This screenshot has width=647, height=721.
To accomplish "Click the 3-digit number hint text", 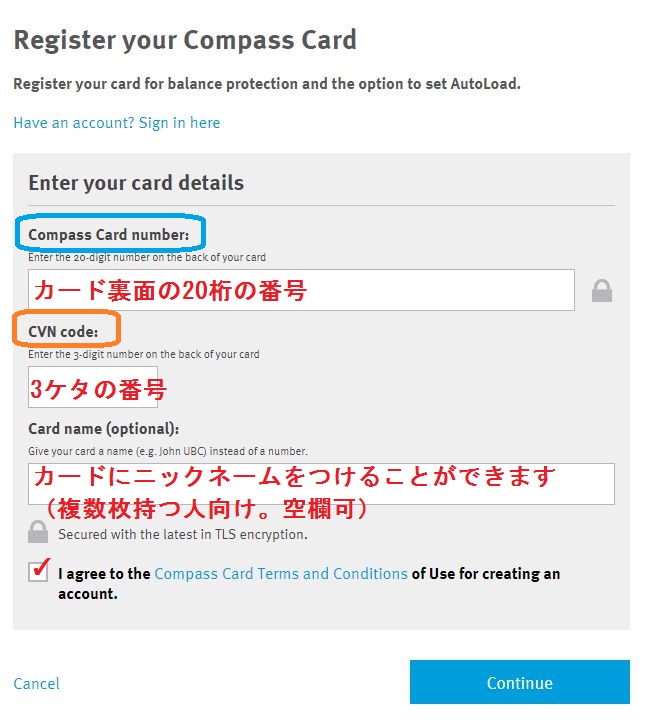I will (144, 354).
